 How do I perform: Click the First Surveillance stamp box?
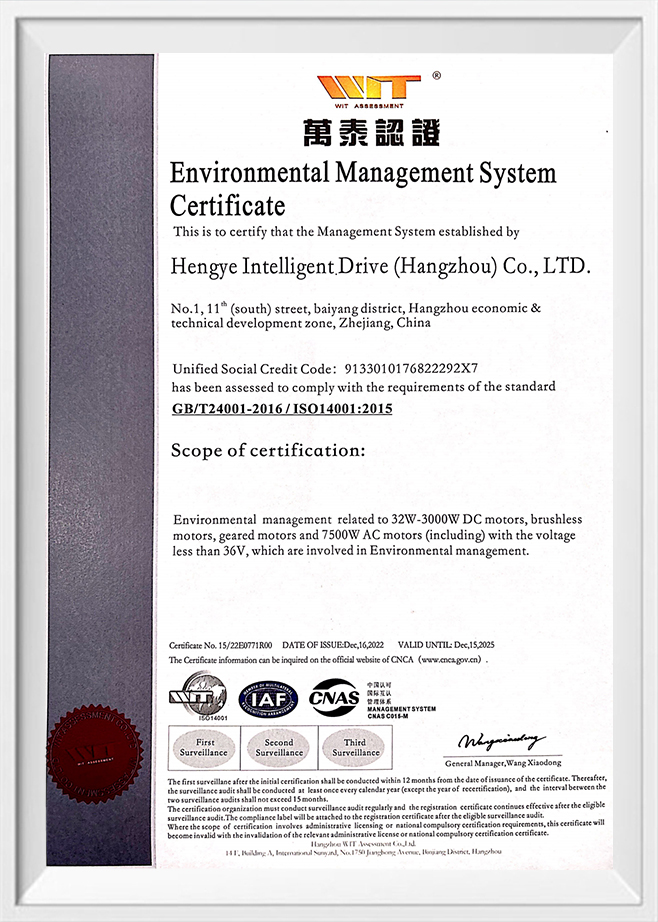click(203, 747)
